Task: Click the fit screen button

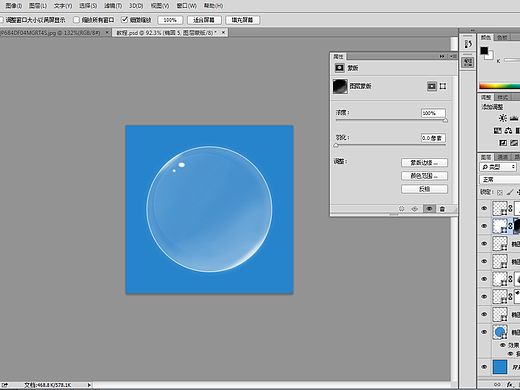Action: tap(204, 20)
